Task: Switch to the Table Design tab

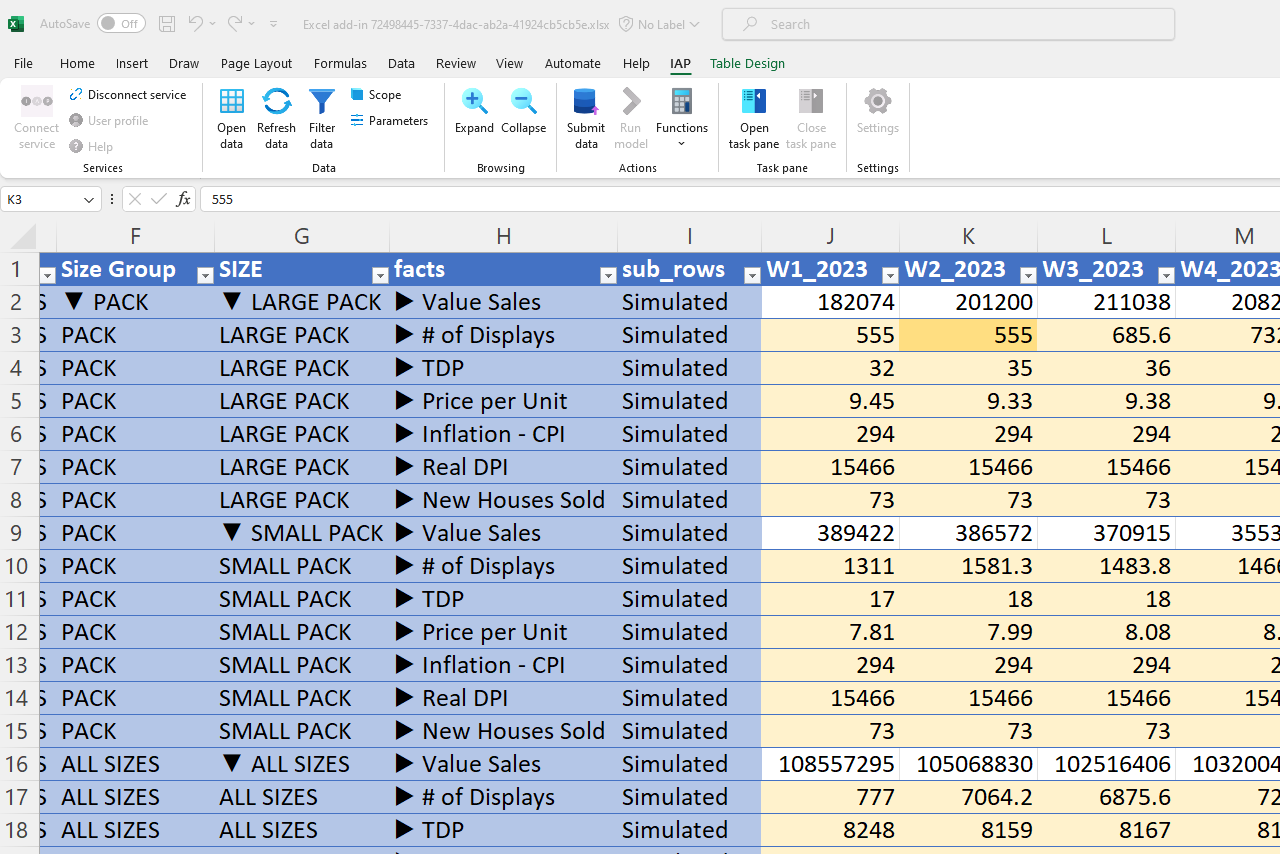Action: click(x=747, y=63)
